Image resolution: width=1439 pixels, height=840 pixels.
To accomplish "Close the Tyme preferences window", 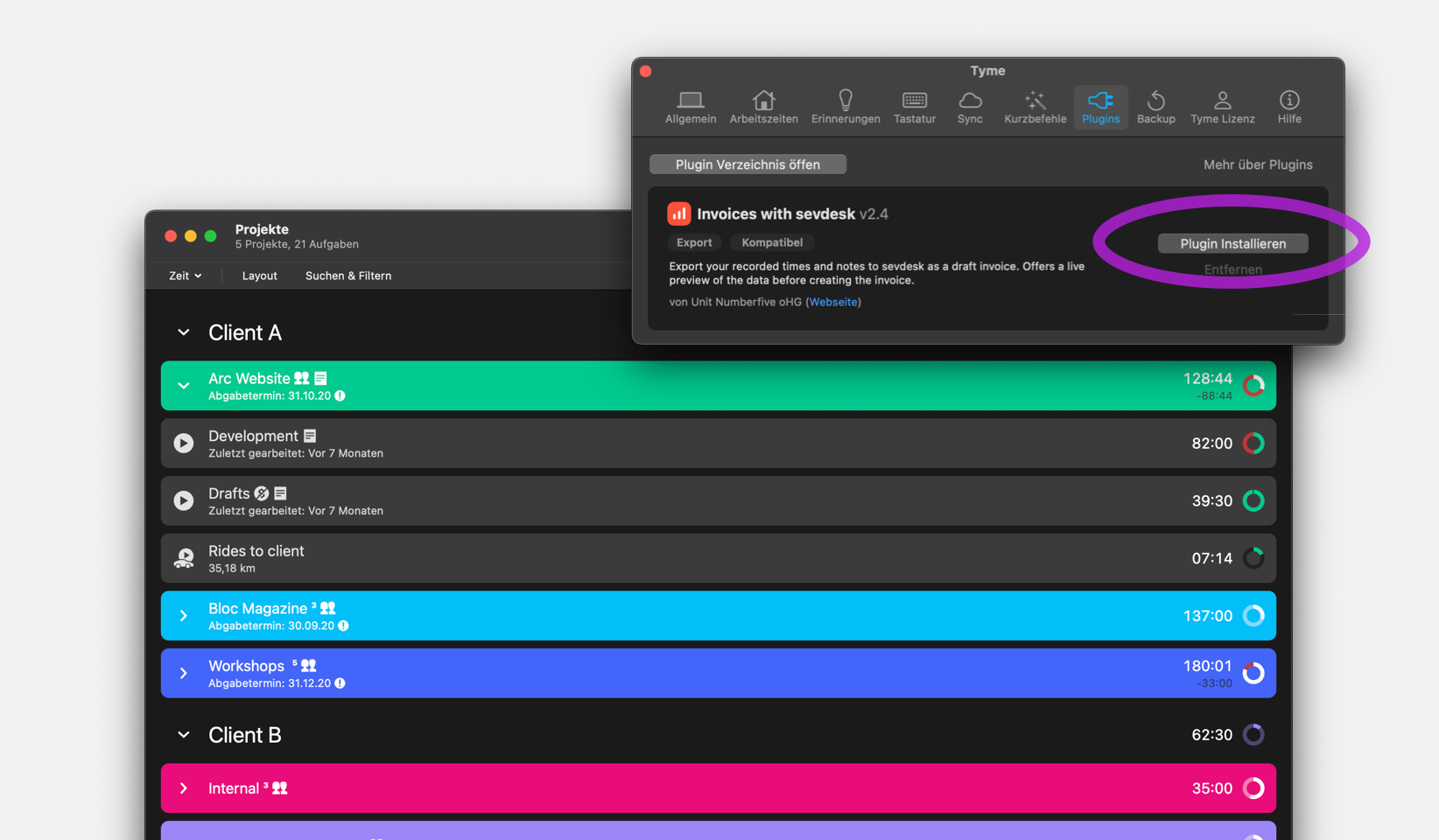I will 646,71.
